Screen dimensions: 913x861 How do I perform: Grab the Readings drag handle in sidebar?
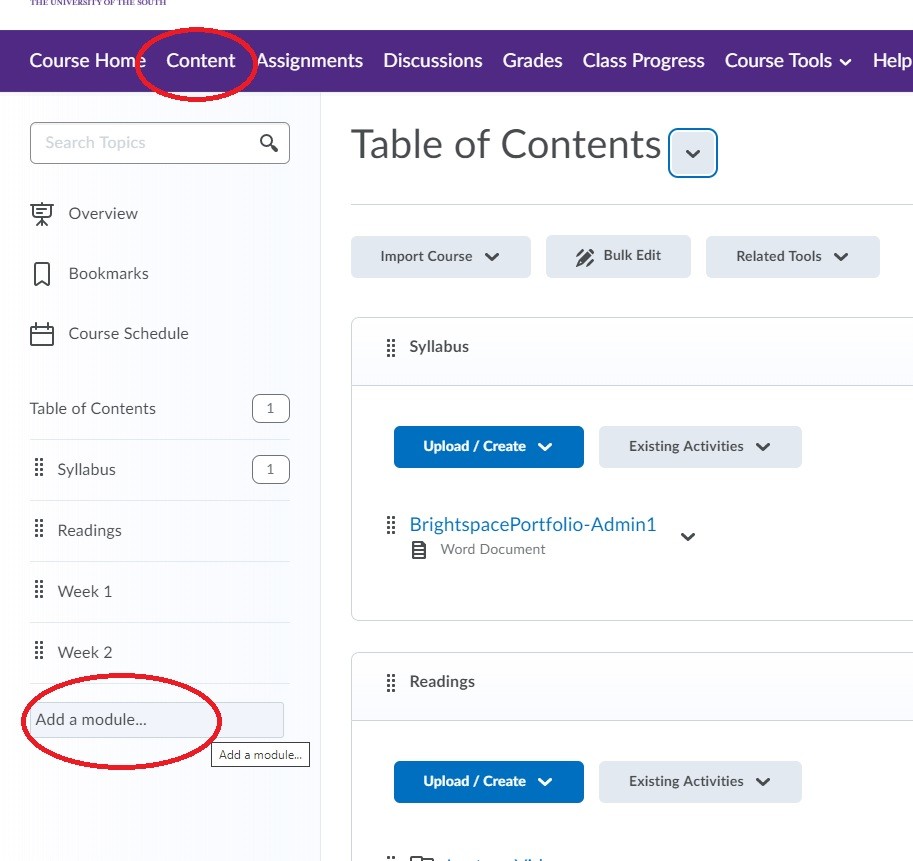click(x=39, y=529)
